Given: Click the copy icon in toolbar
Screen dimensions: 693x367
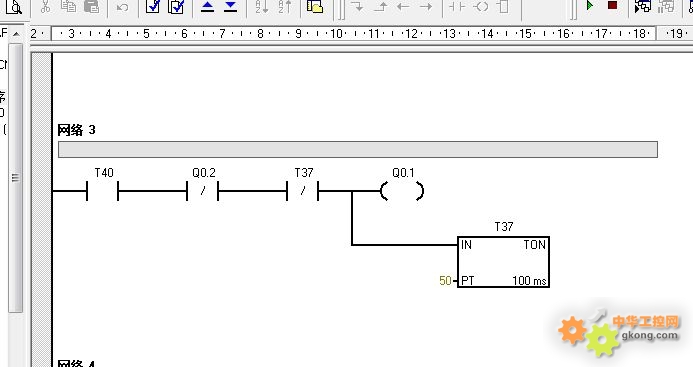Looking at the screenshot, I should pyautogui.click(x=68, y=6).
